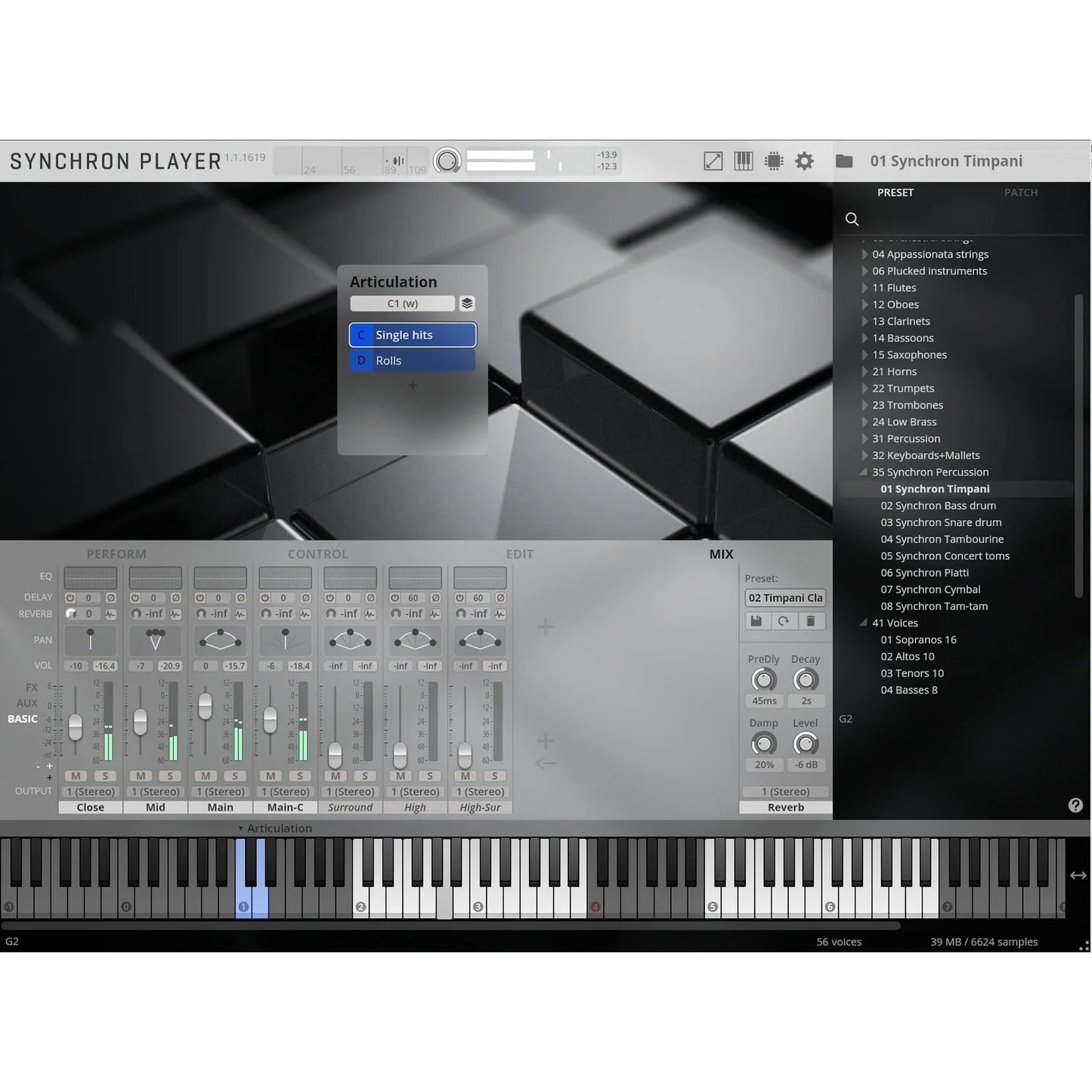Collapse the 35 Synchron Percussion folder

[863, 472]
